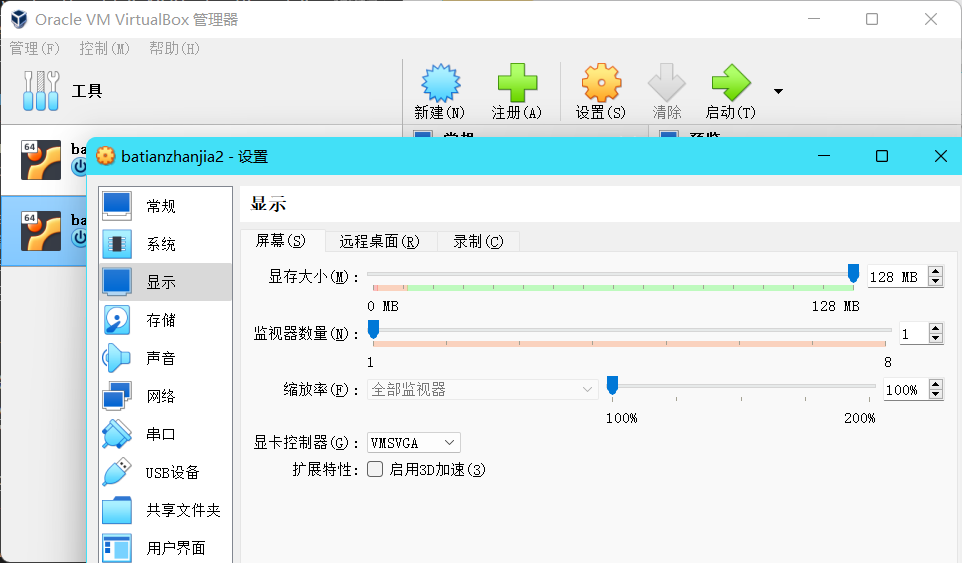
Task: Minimize the VirtualBox 管理器 main window
Action: pyautogui.click(x=814, y=19)
